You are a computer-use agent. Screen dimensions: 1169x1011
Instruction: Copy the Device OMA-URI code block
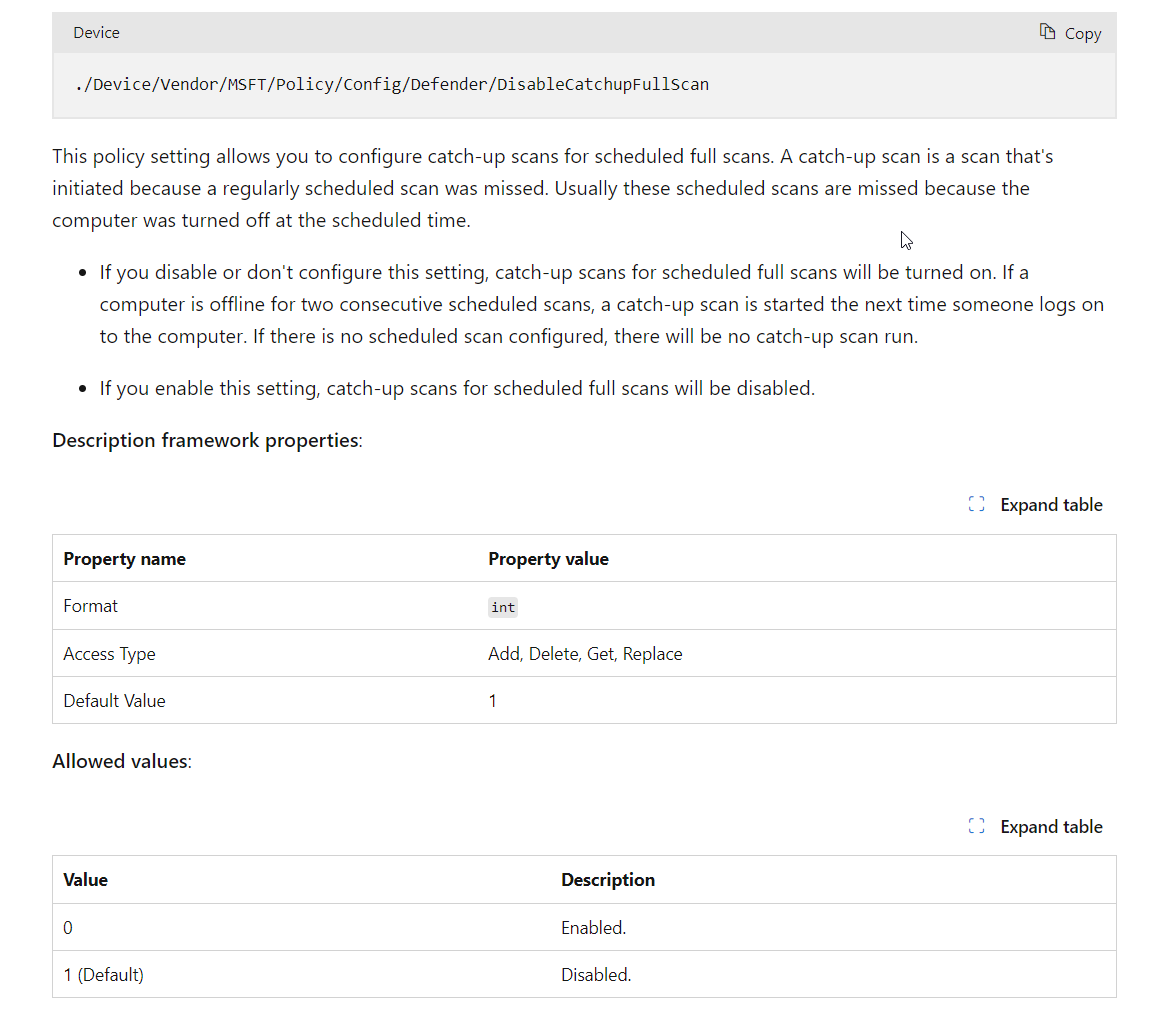pyautogui.click(x=1070, y=33)
